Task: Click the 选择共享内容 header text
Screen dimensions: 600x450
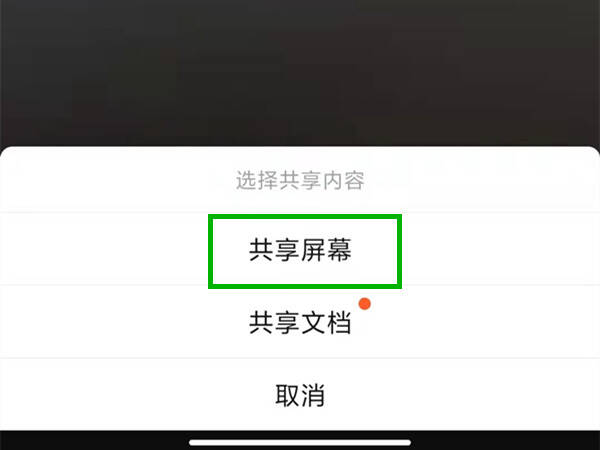Action: pyautogui.click(x=300, y=180)
